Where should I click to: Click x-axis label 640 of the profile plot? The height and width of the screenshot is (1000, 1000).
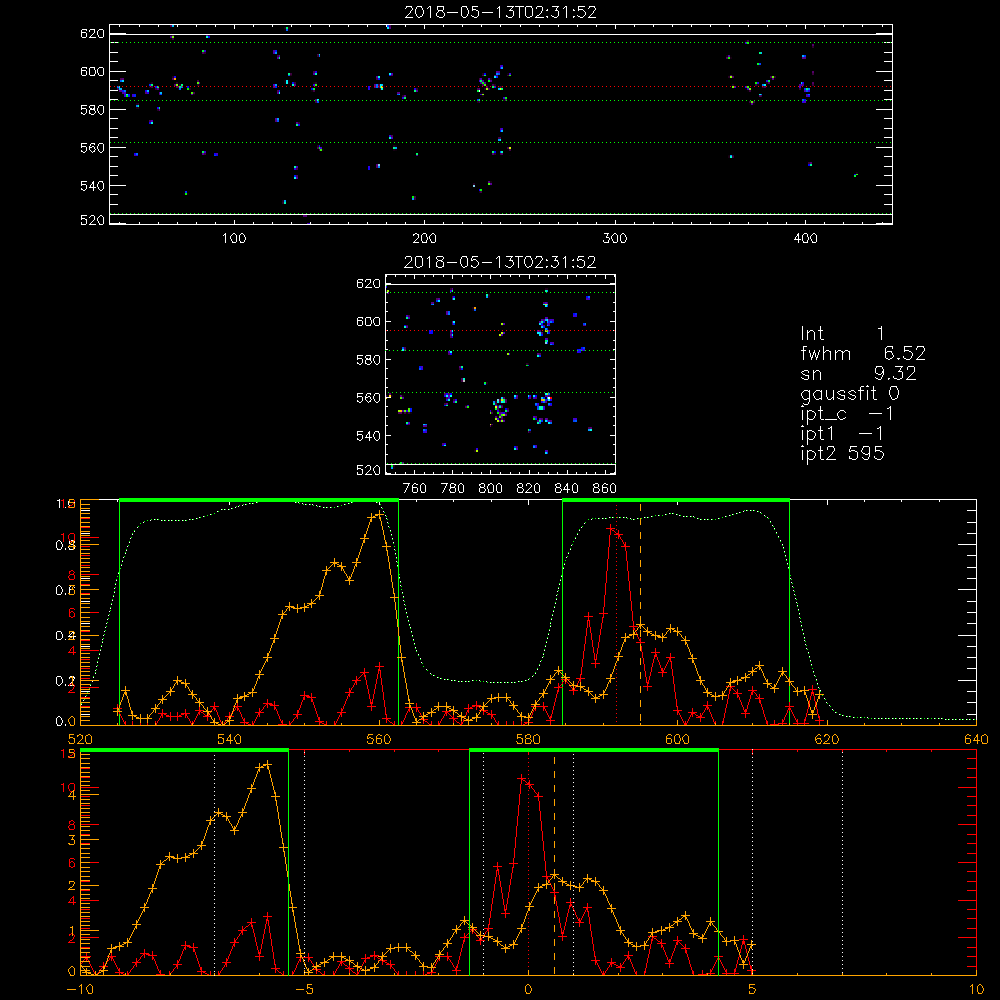[x=976, y=739]
